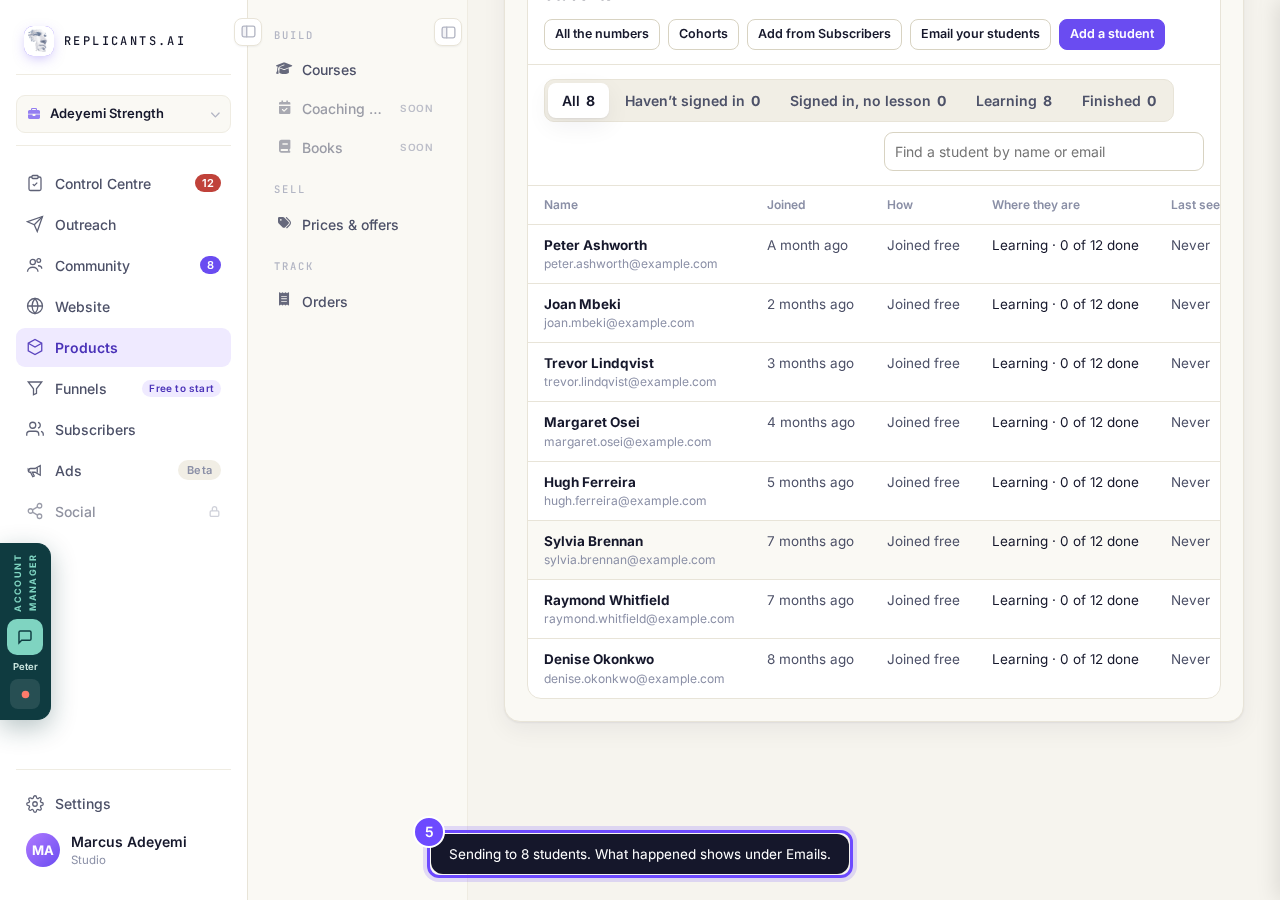Click the Books icon in the Build section
The height and width of the screenshot is (900, 1280).
pos(285,147)
